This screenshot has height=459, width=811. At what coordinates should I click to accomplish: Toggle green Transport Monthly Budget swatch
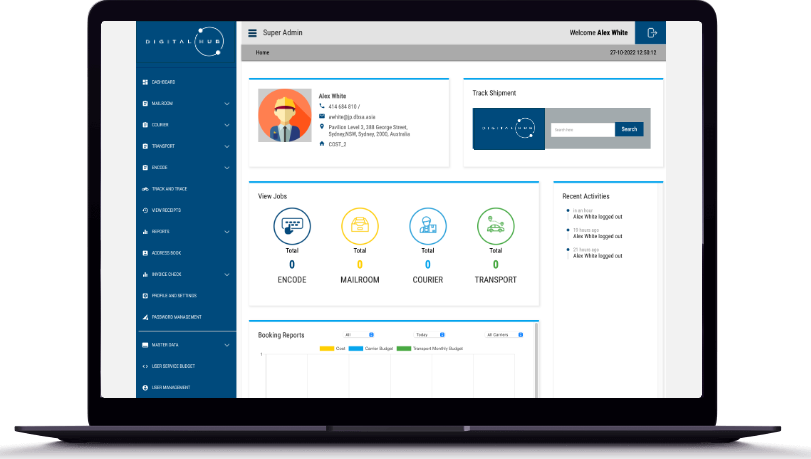point(404,349)
